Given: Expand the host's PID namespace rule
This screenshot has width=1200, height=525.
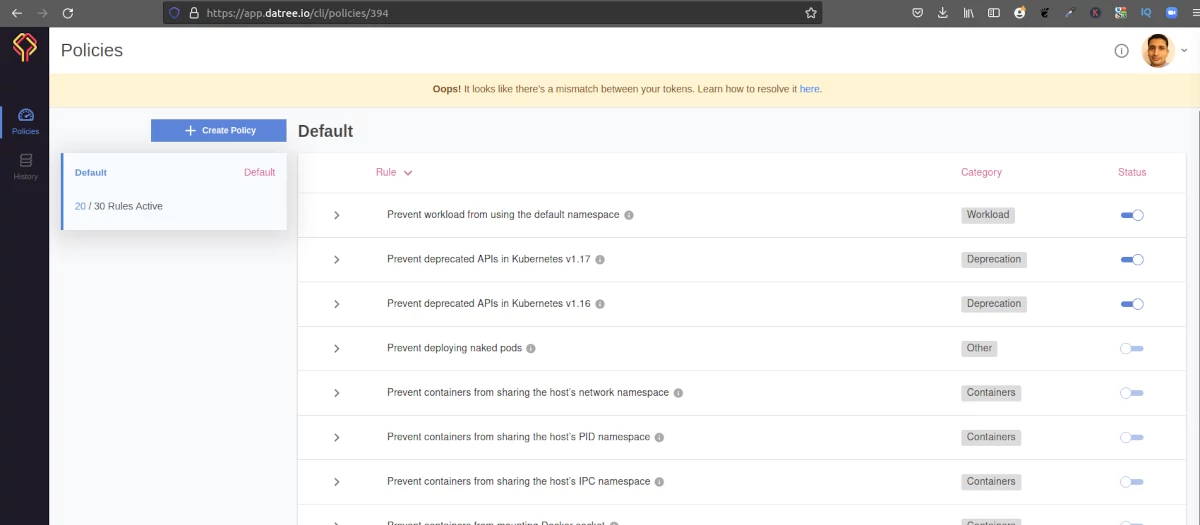Looking at the screenshot, I should [337, 437].
